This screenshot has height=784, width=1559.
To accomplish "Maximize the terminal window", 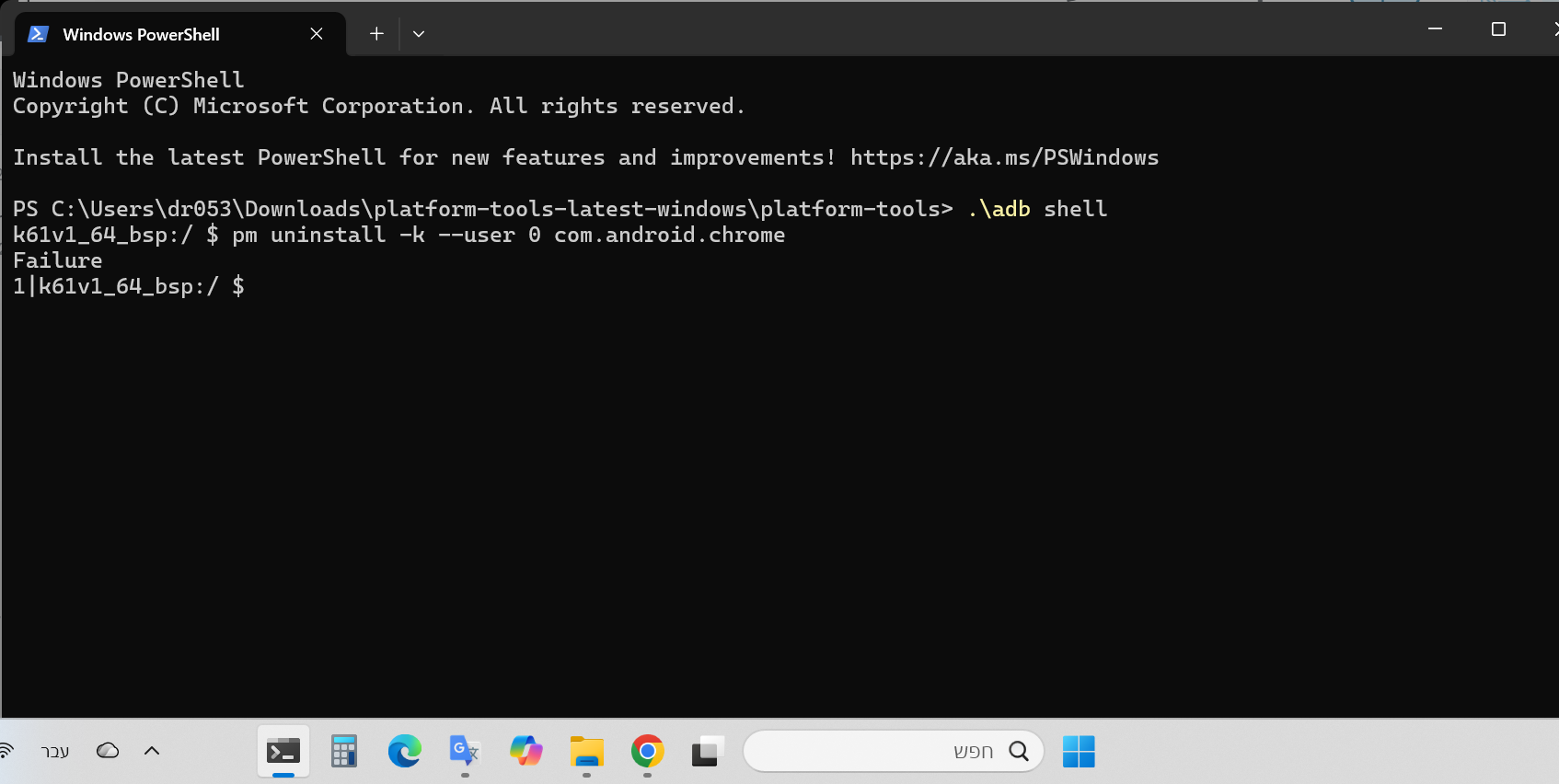I will click(1498, 29).
